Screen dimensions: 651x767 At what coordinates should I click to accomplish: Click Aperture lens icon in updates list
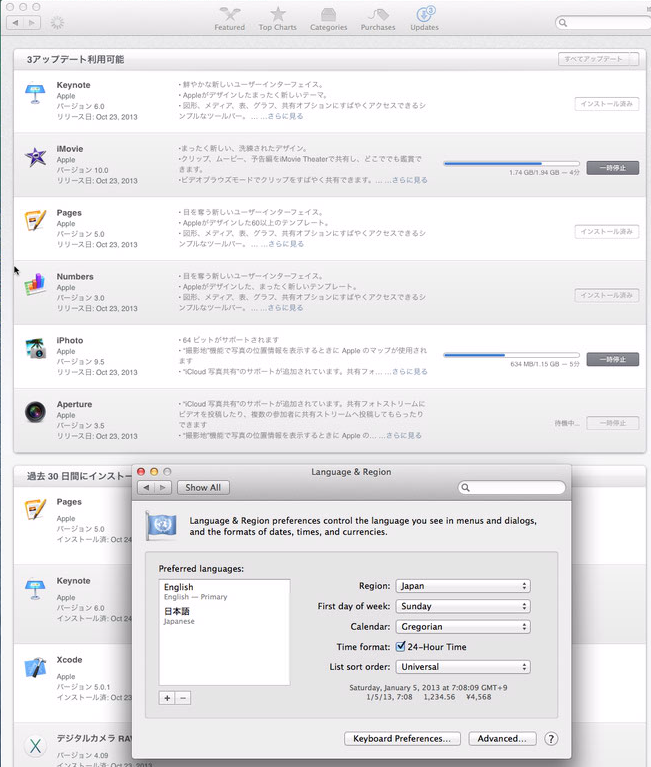35,412
